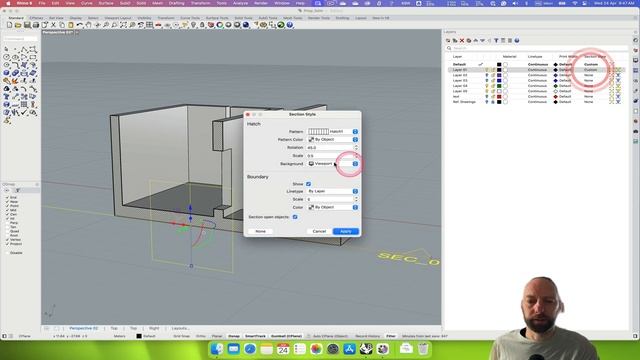
Task: Click the padlock icon in top toolbar
Action: [x=202, y=25]
